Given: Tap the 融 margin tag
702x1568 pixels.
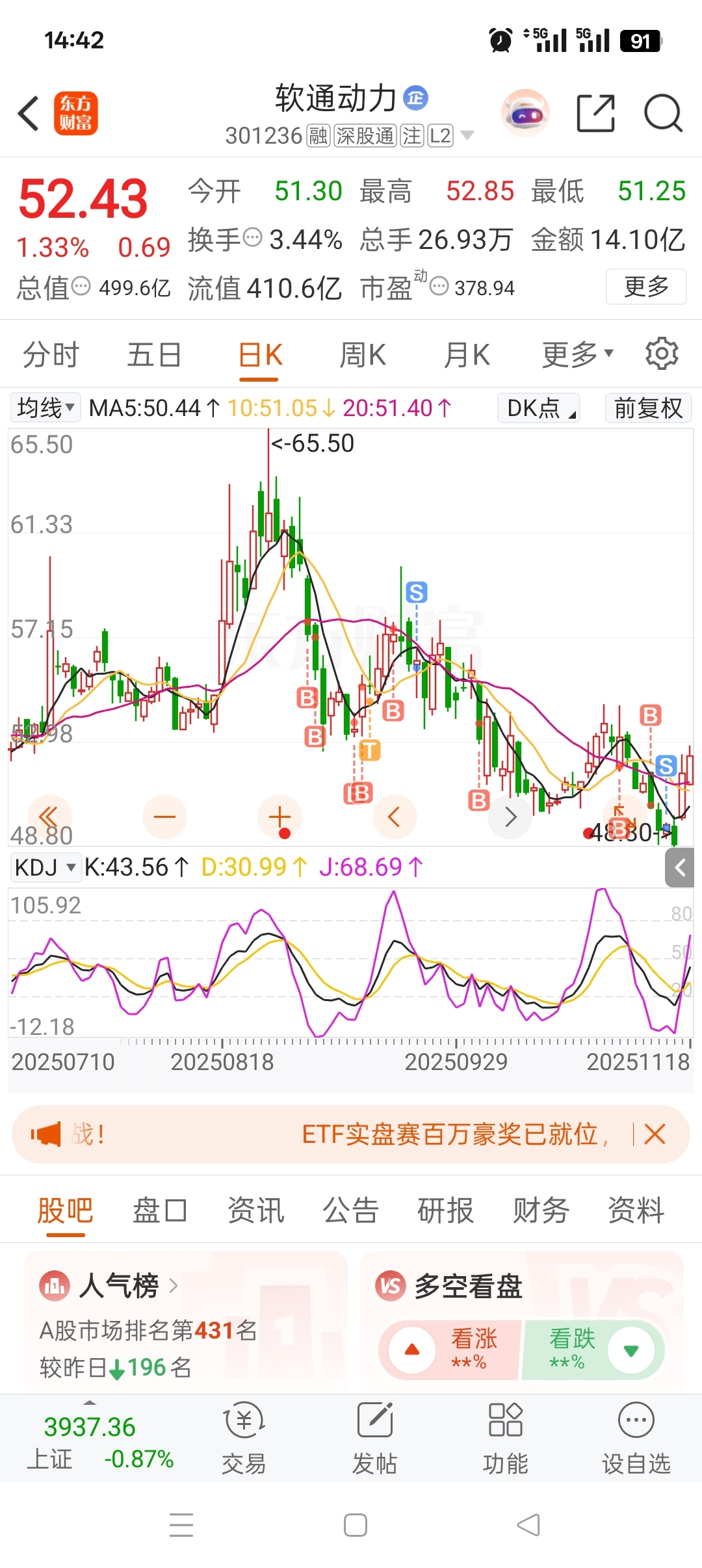Looking at the screenshot, I should pyautogui.click(x=318, y=135).
